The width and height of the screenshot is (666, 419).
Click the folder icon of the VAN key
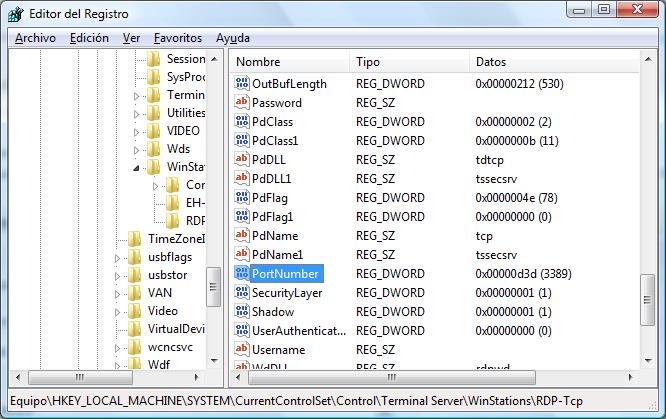[x=135, y=293]
